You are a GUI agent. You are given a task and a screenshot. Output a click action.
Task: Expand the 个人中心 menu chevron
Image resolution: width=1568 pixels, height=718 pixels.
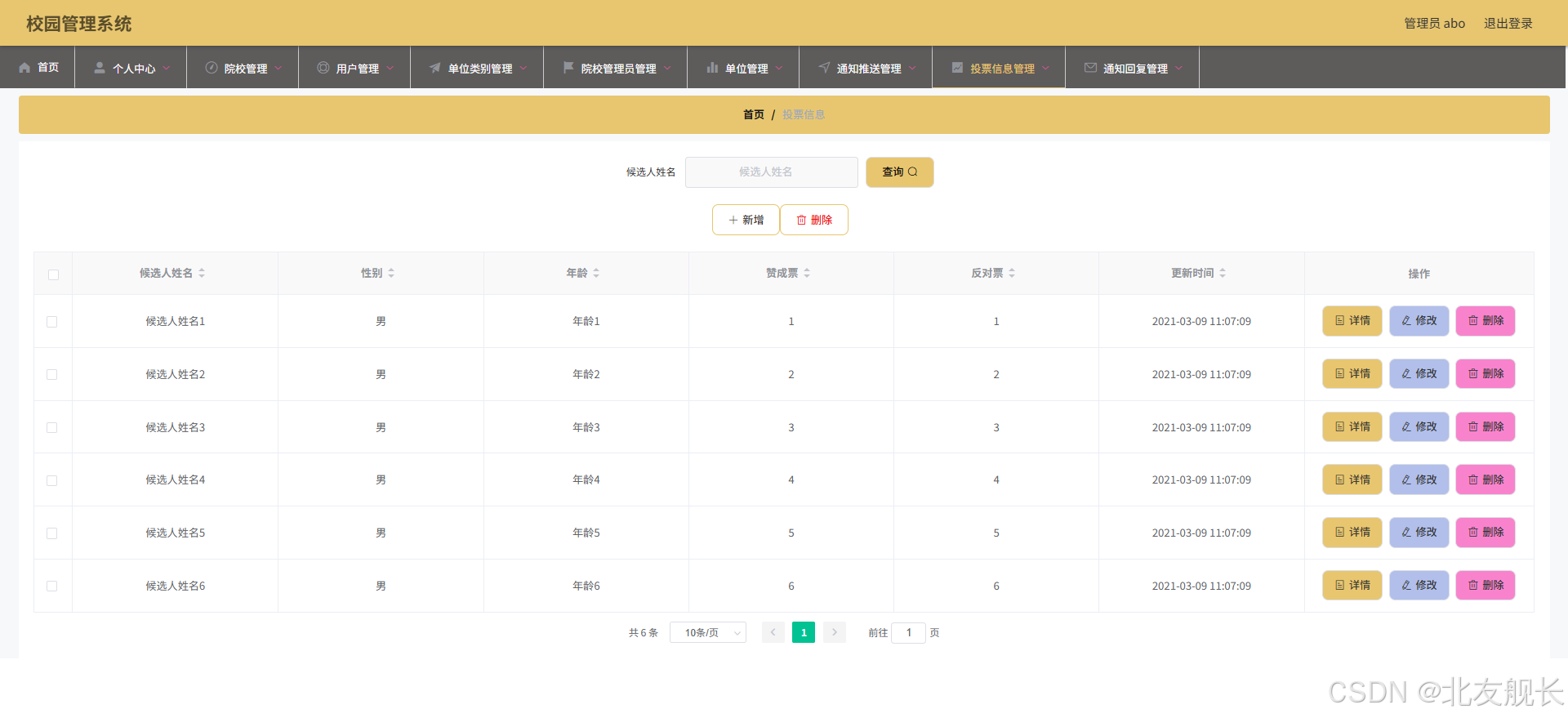tap(167, 69)
